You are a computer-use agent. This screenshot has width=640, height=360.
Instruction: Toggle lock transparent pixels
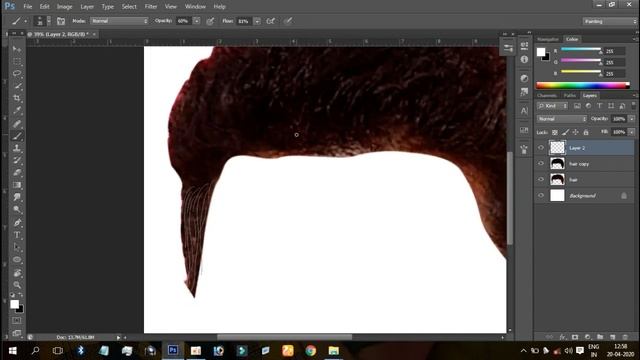tap(555, 132)
